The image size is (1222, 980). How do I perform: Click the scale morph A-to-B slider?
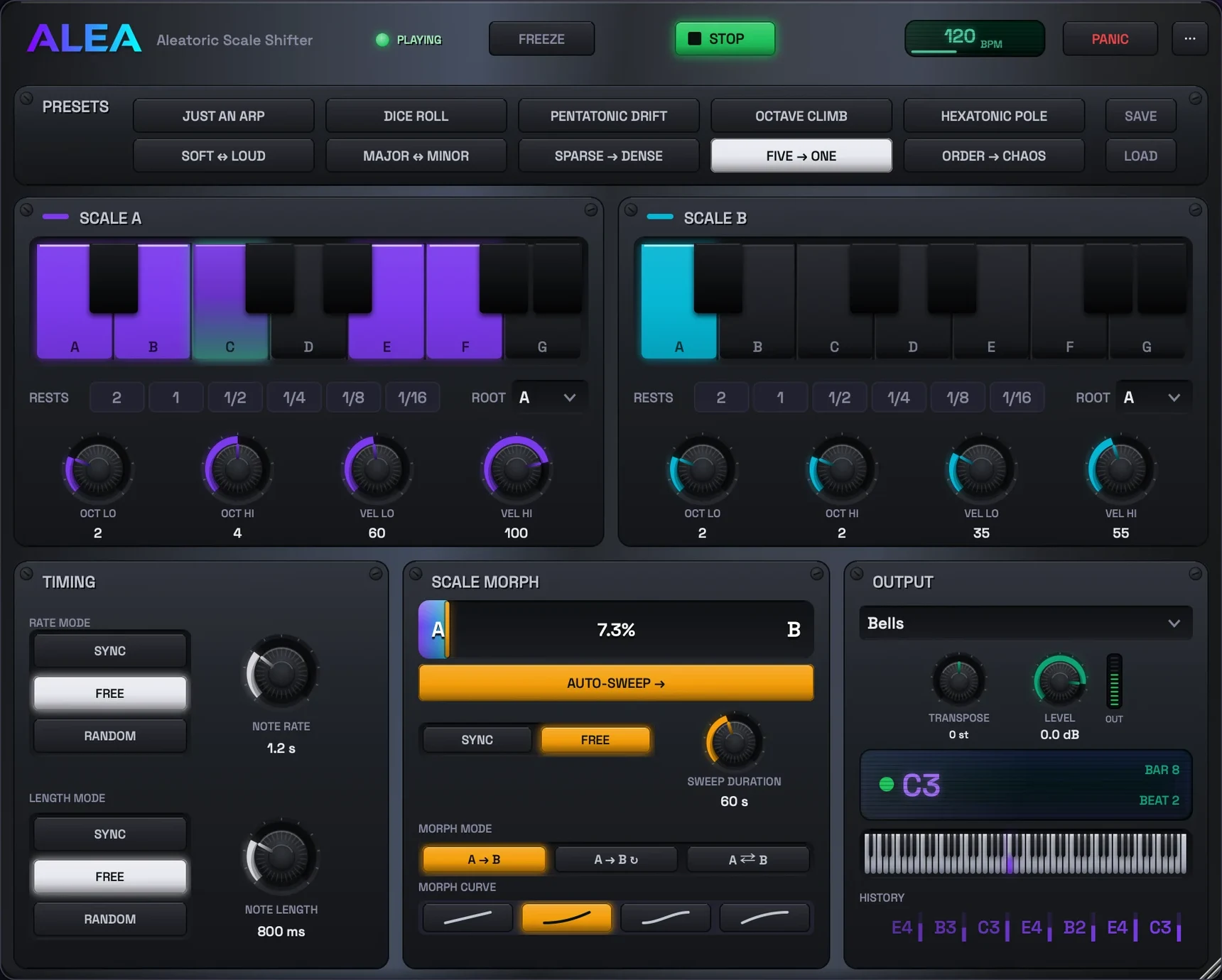click(x=616, y=629)
